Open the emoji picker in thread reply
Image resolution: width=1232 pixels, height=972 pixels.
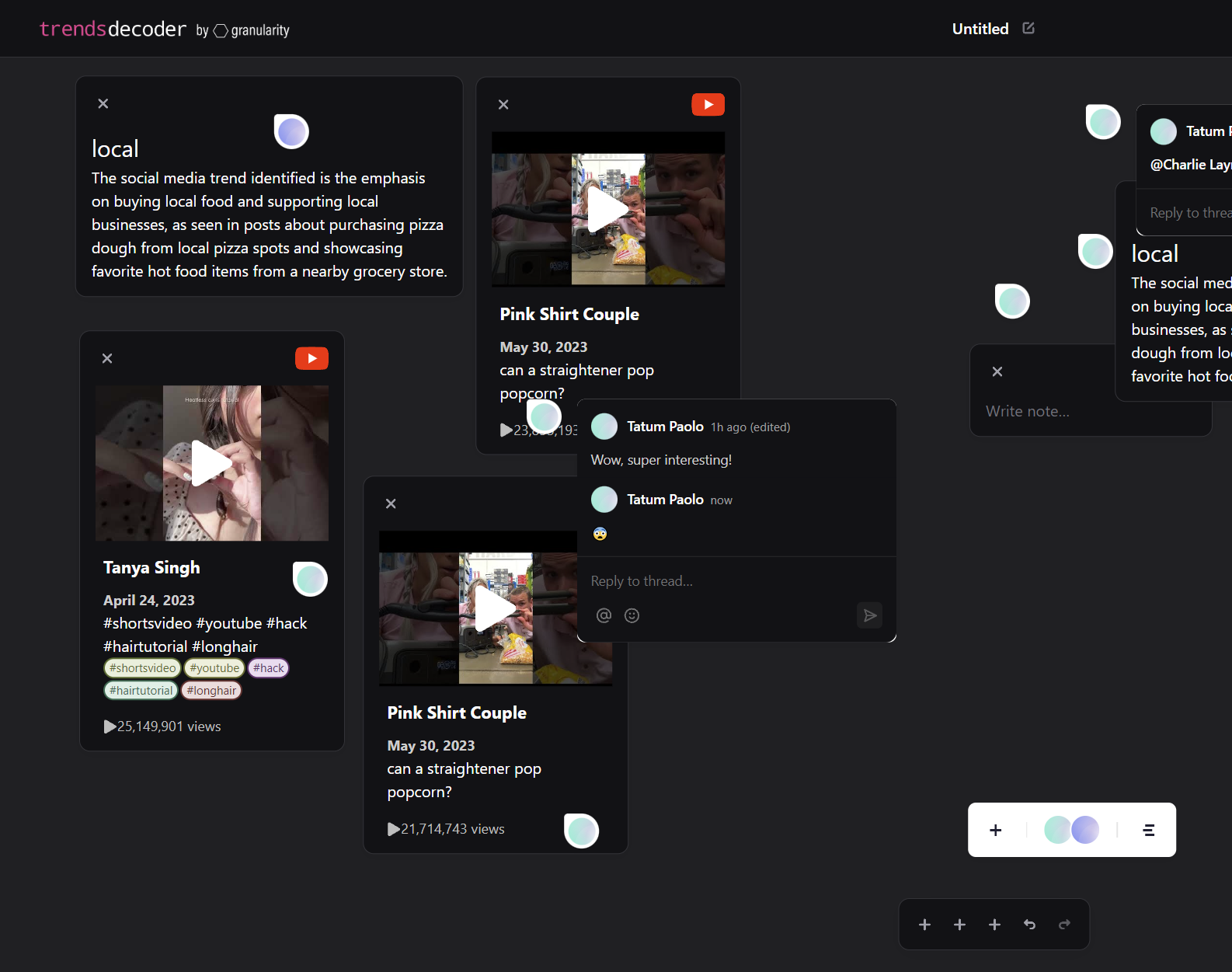(x=632, y=615)
